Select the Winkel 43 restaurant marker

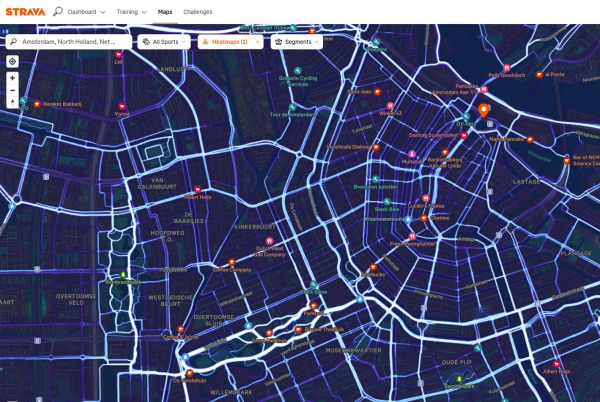(390, 106)
